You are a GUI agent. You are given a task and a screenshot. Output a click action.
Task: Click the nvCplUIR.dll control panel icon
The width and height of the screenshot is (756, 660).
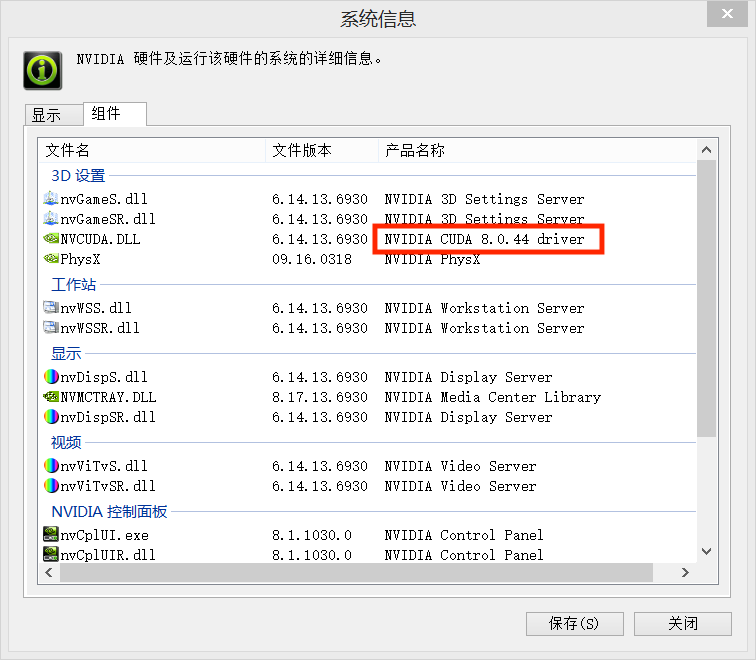click(51, 554)
